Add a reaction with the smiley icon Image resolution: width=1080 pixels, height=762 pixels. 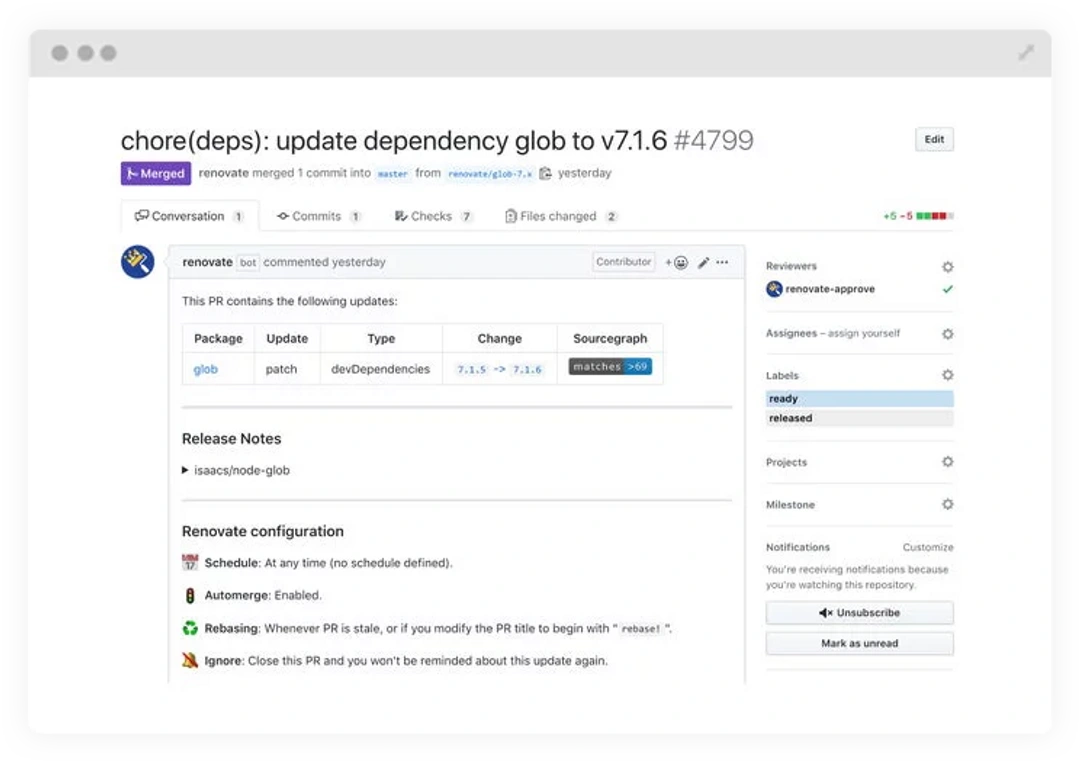pyautogui.click(x=676, y=262)
